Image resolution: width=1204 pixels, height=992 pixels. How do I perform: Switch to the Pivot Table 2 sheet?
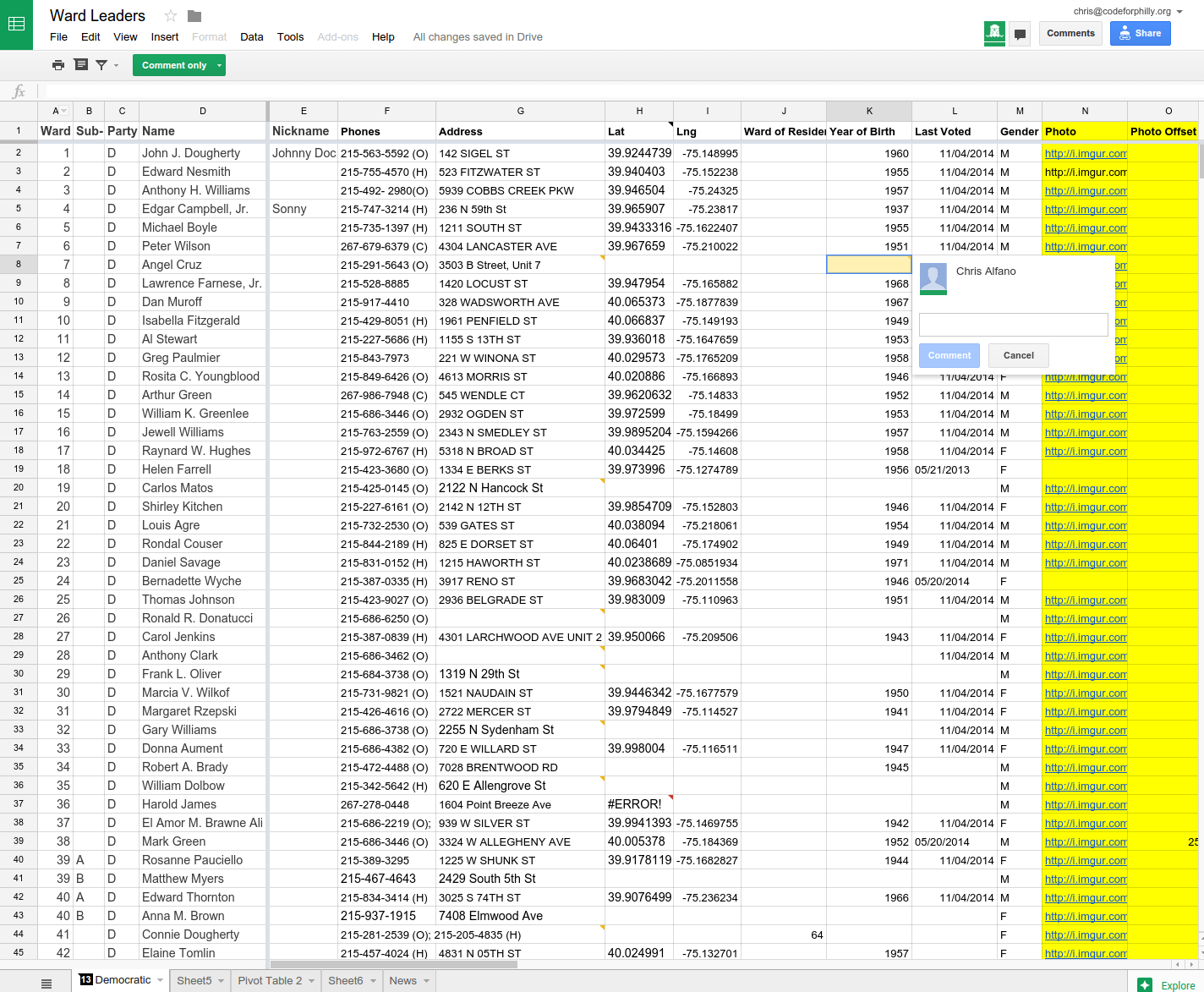click(271, 980)
